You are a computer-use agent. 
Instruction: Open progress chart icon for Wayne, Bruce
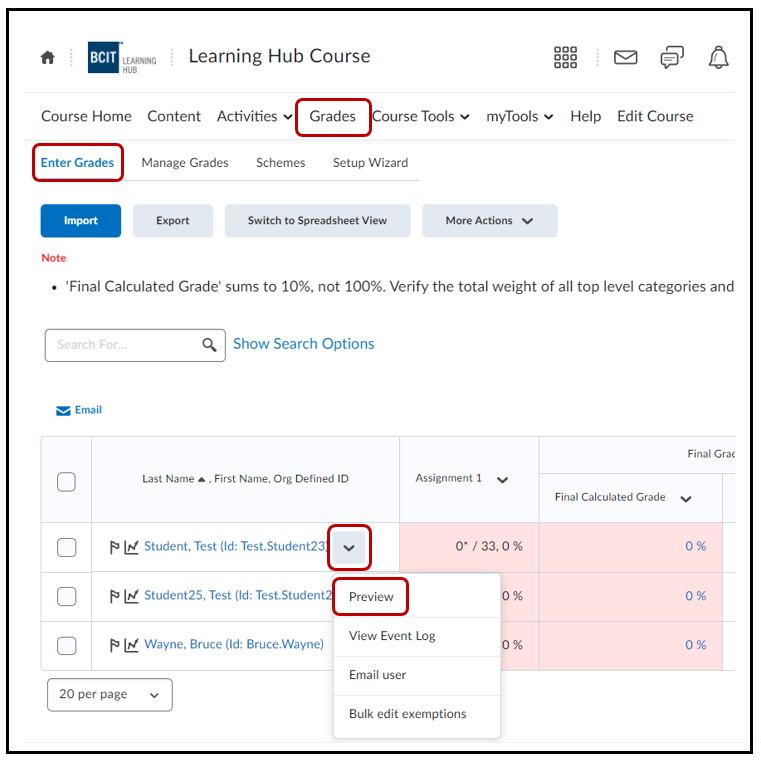(132, 645)
